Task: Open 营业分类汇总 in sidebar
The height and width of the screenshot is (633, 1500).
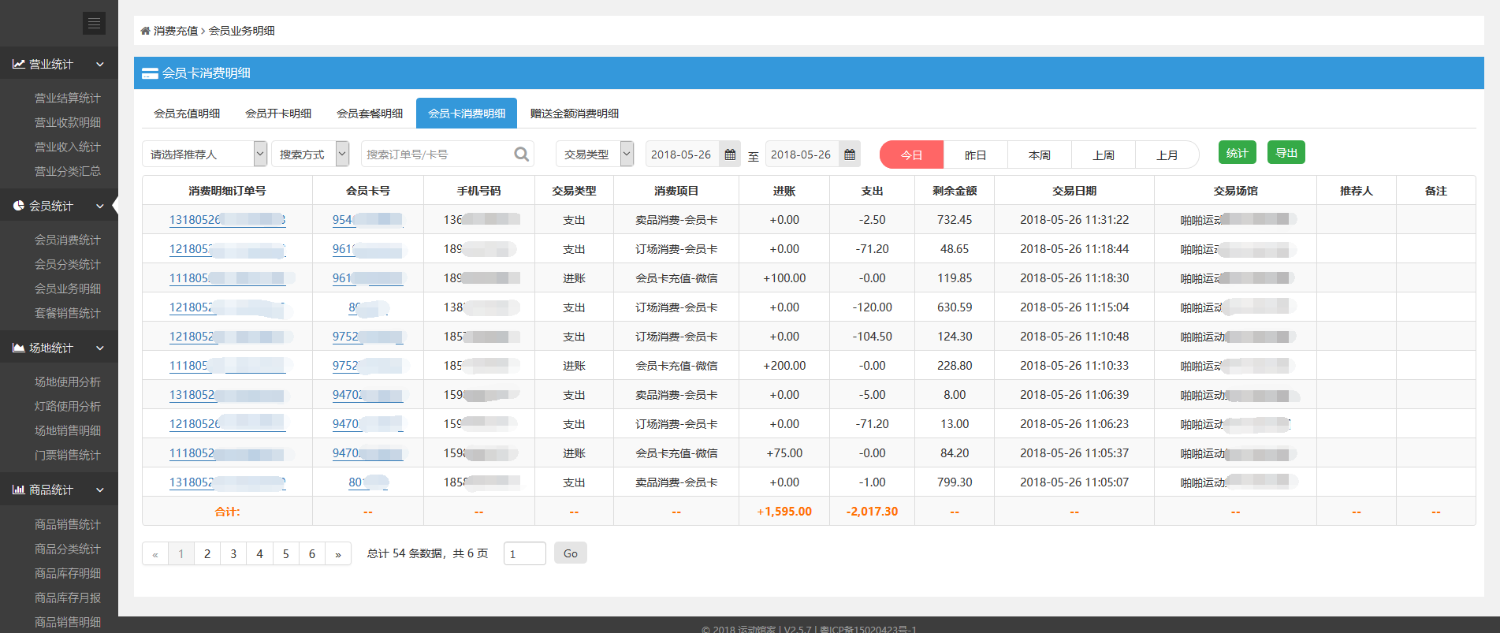Action: (68, 171)
